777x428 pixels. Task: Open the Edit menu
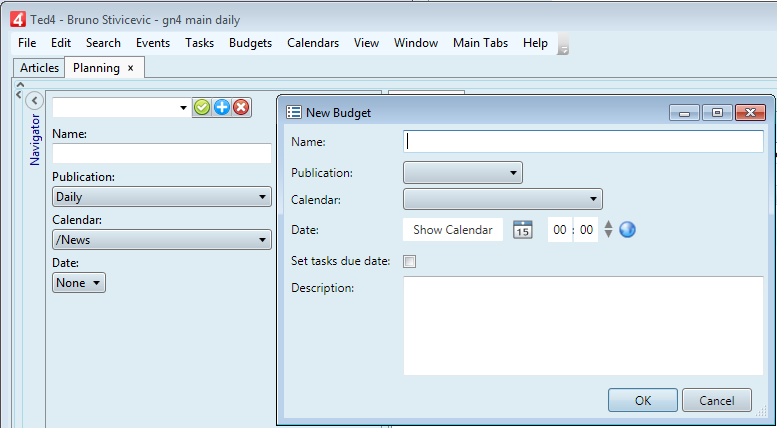click(x=61, y=43)
